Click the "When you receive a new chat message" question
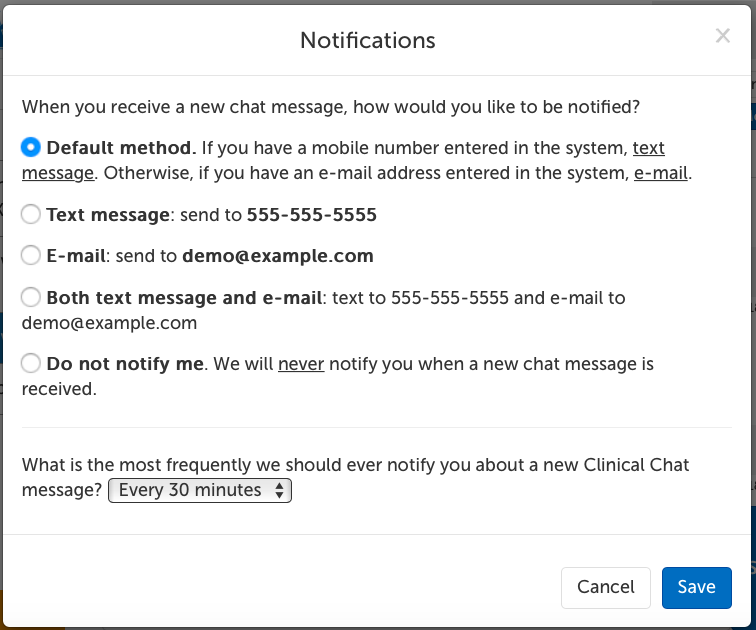The width and height of the screenshot is (756, 630). click(330, 106)
